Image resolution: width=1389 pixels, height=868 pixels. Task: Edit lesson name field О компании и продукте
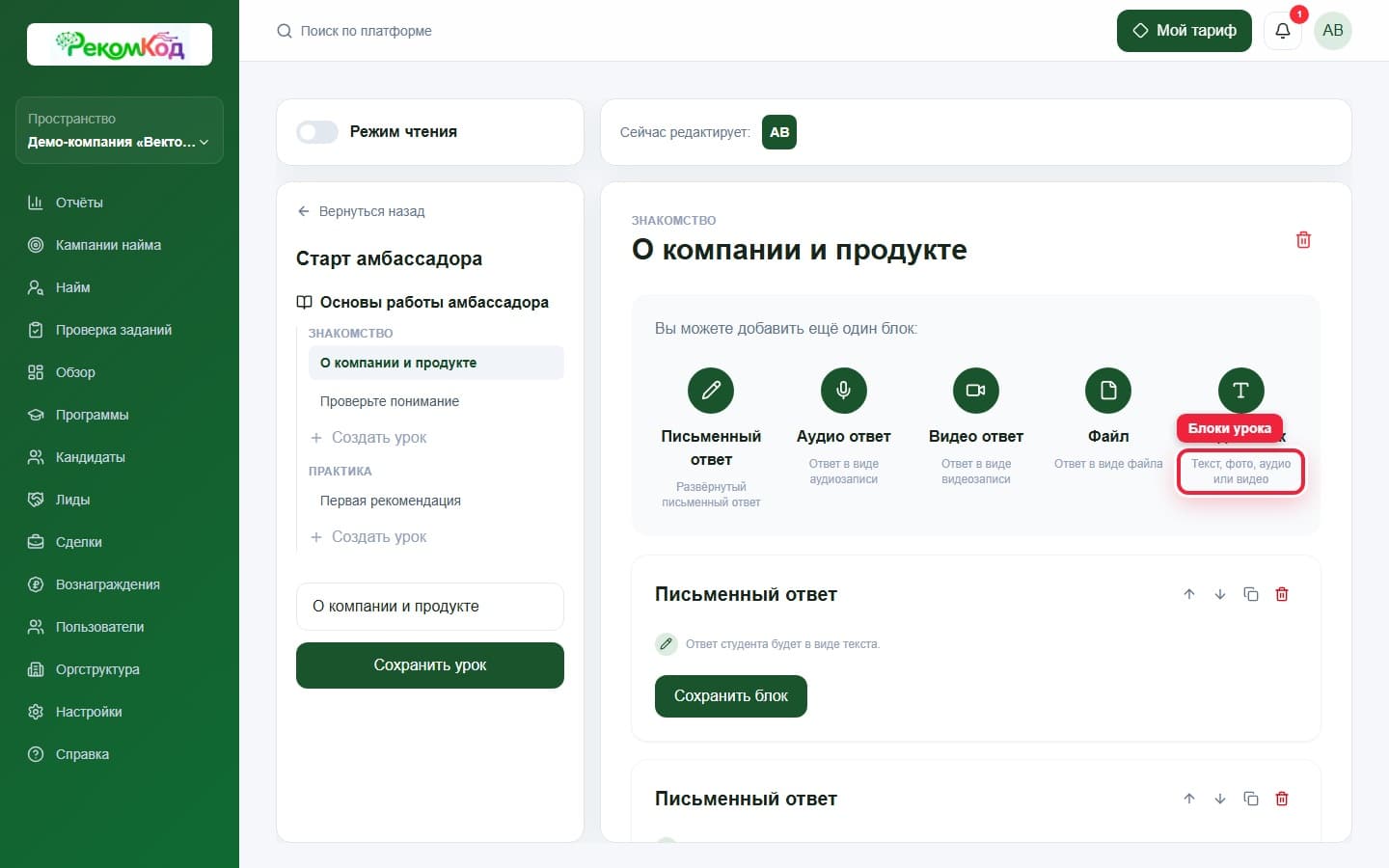click(x=430, y=607)
